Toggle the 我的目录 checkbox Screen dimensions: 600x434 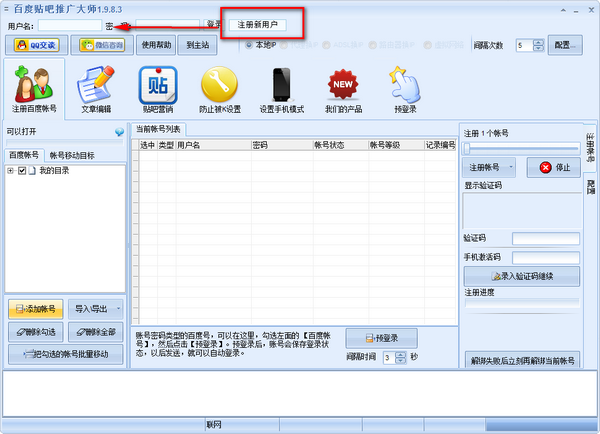tap(22, 171)
